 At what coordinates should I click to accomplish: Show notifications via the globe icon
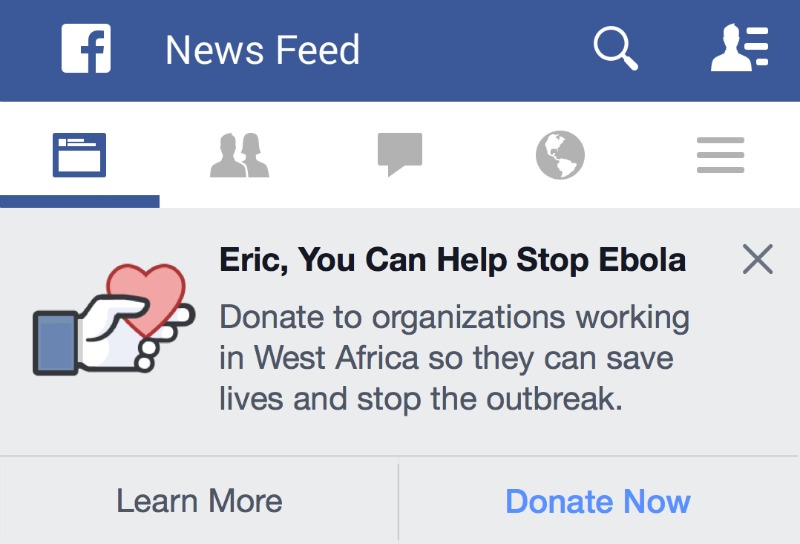pos(560,155)
